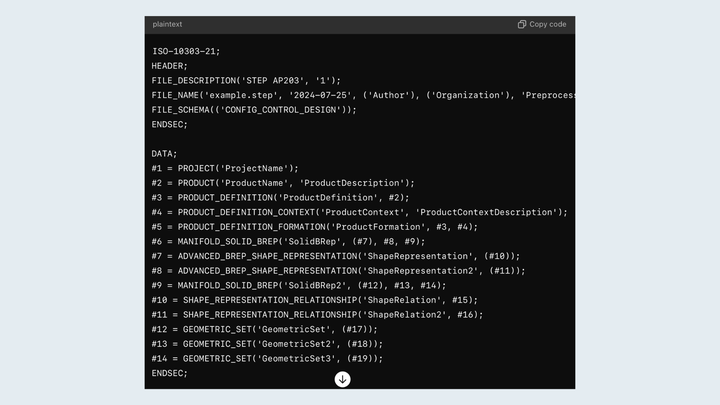Click the scroll-down arrow circle icon
Viewport: 720px width, 405px height.
[342, 379]
